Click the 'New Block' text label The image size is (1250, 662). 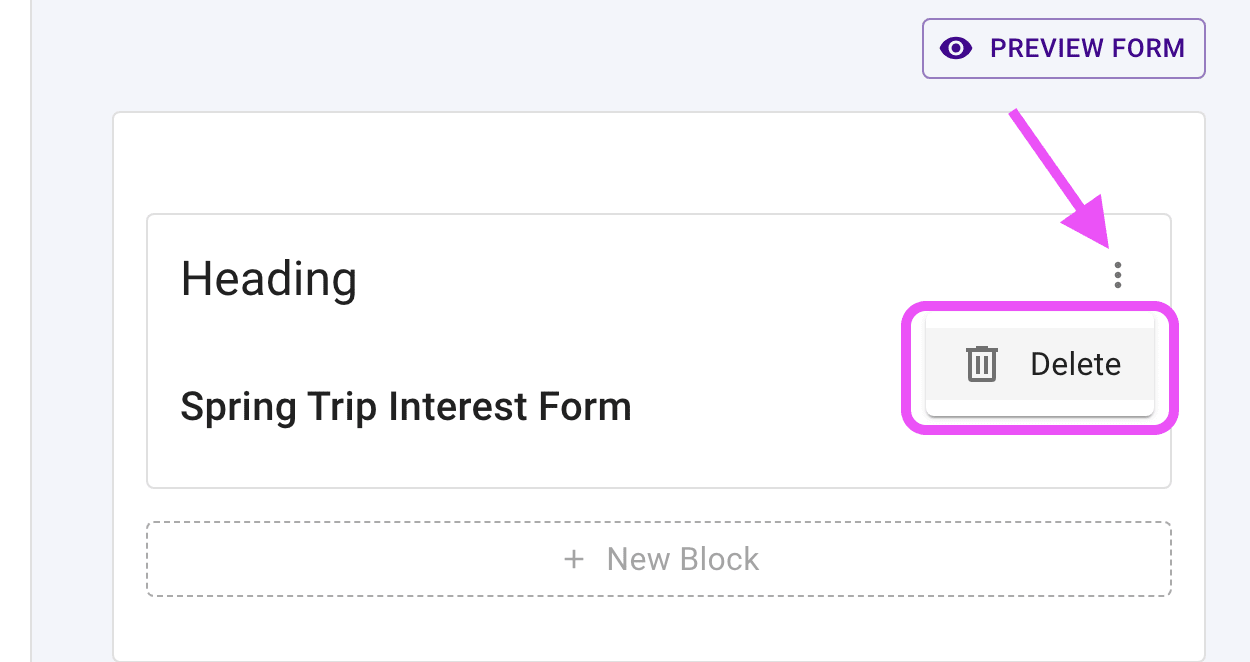683,559
